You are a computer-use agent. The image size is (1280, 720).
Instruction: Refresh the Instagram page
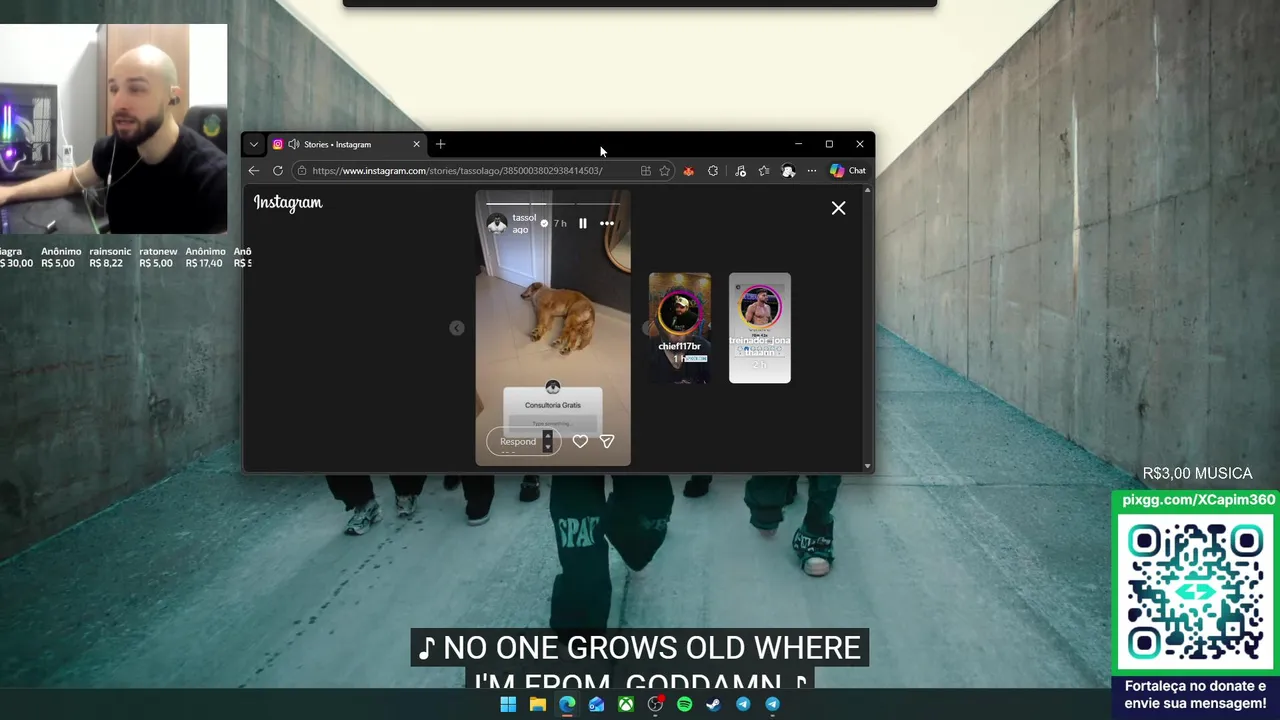click(278, 171)
